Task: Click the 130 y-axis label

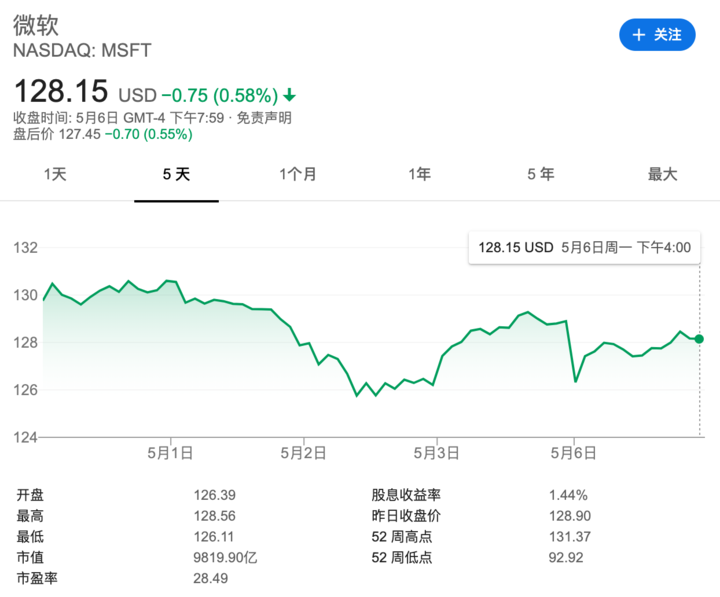Action: pos(25,295)
